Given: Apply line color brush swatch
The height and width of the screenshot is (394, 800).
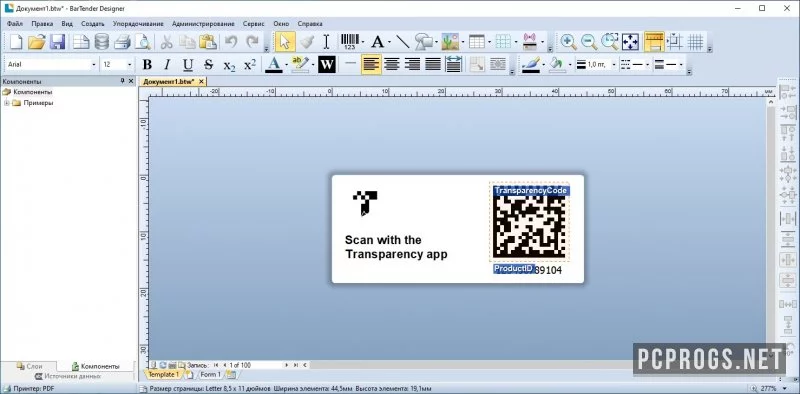Looking at the screenshot, I should pyautogui.click(x=531, y=65).
